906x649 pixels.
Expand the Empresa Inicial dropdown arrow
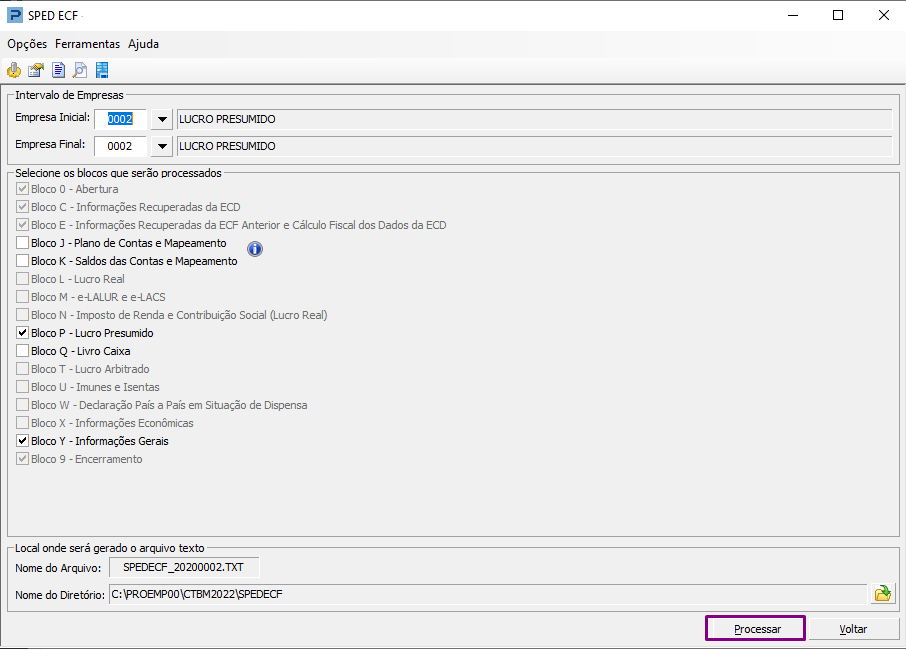162,119
